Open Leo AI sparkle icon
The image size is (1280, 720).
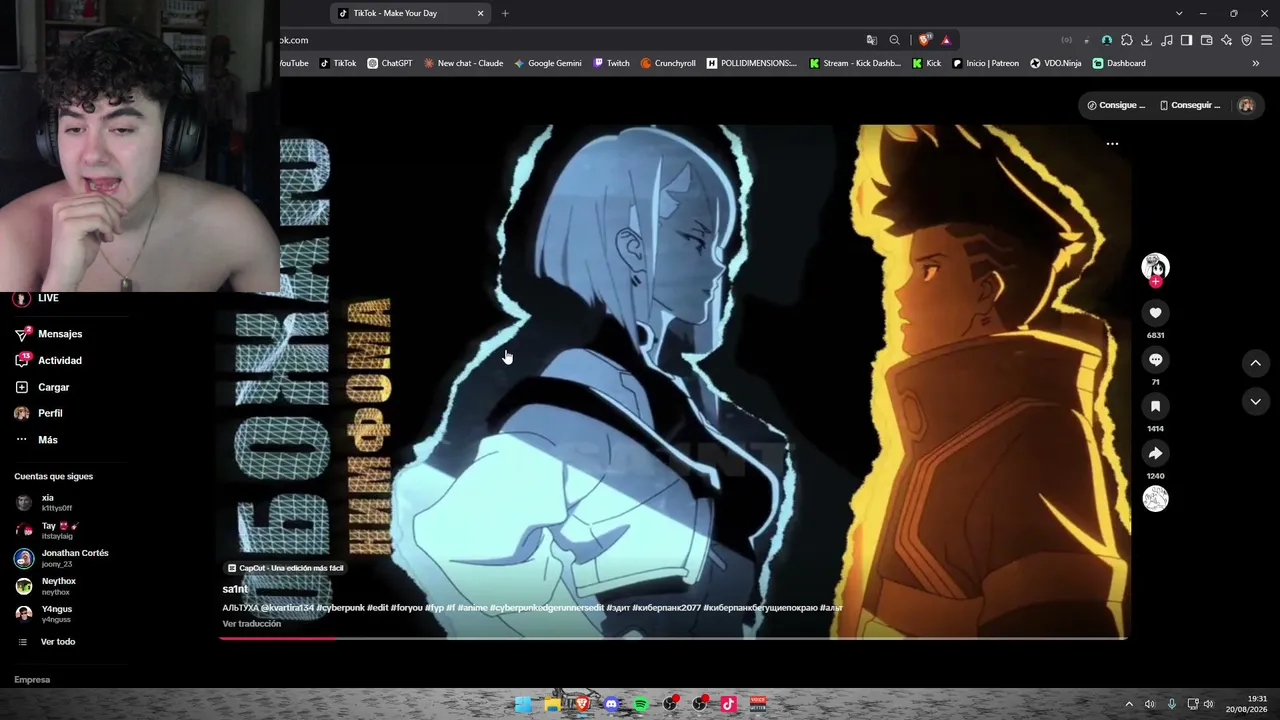(x=1227, y=40)
